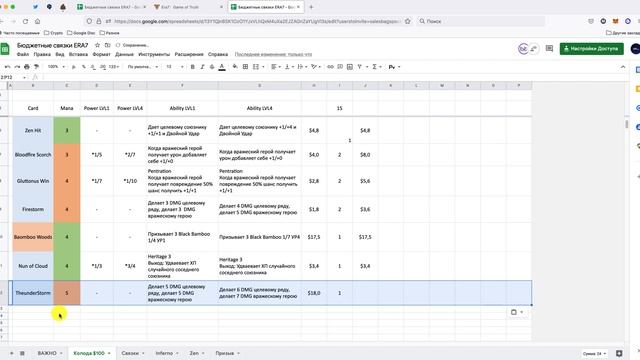
Task: Click the Sheets home logo
Action: click(x=5, y=49)
